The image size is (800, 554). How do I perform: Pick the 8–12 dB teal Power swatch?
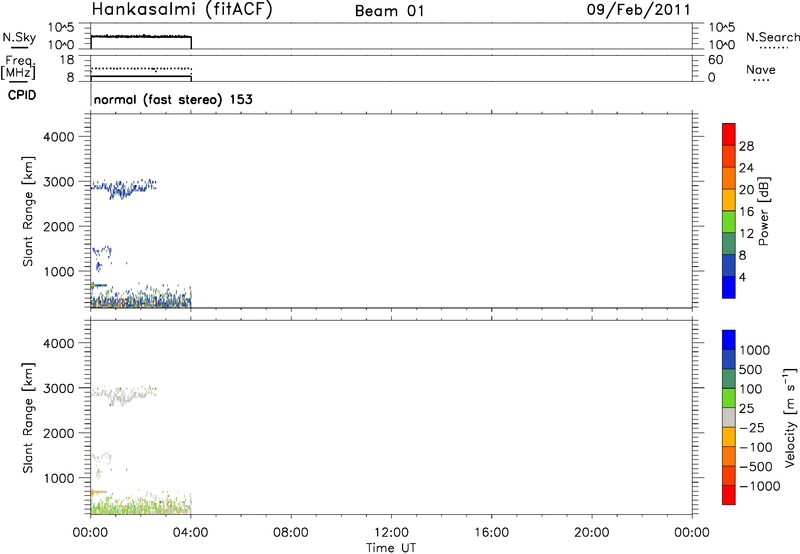(729, 243)
